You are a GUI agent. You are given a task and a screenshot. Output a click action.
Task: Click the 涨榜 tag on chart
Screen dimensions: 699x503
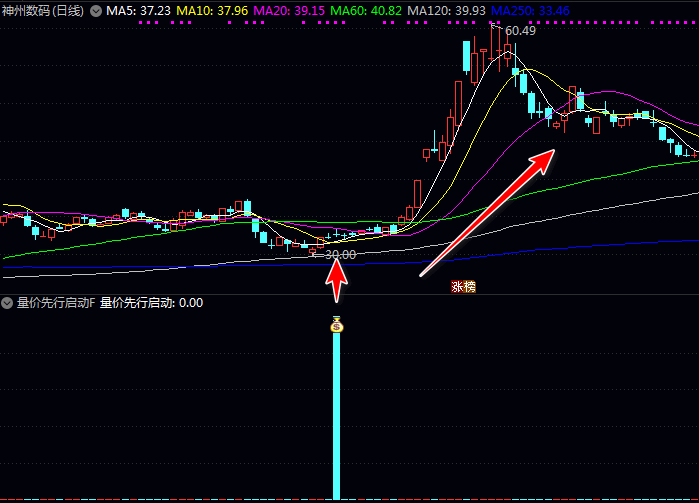(463, 286)
